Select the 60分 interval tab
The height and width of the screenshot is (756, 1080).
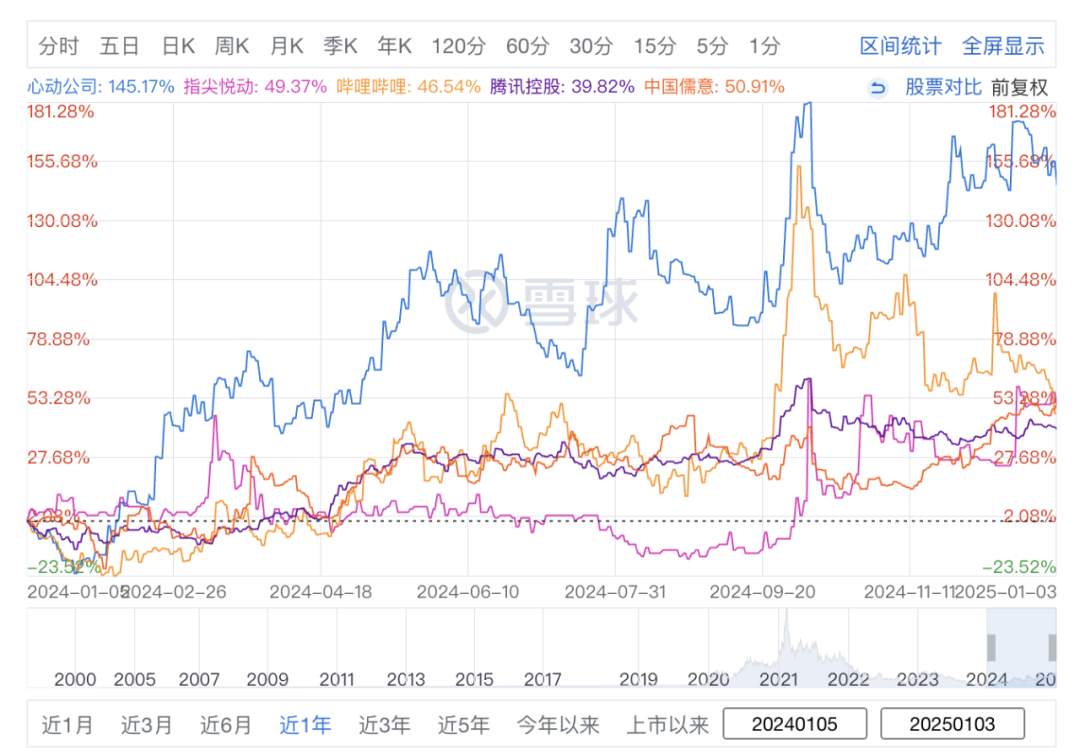point(528,46)
